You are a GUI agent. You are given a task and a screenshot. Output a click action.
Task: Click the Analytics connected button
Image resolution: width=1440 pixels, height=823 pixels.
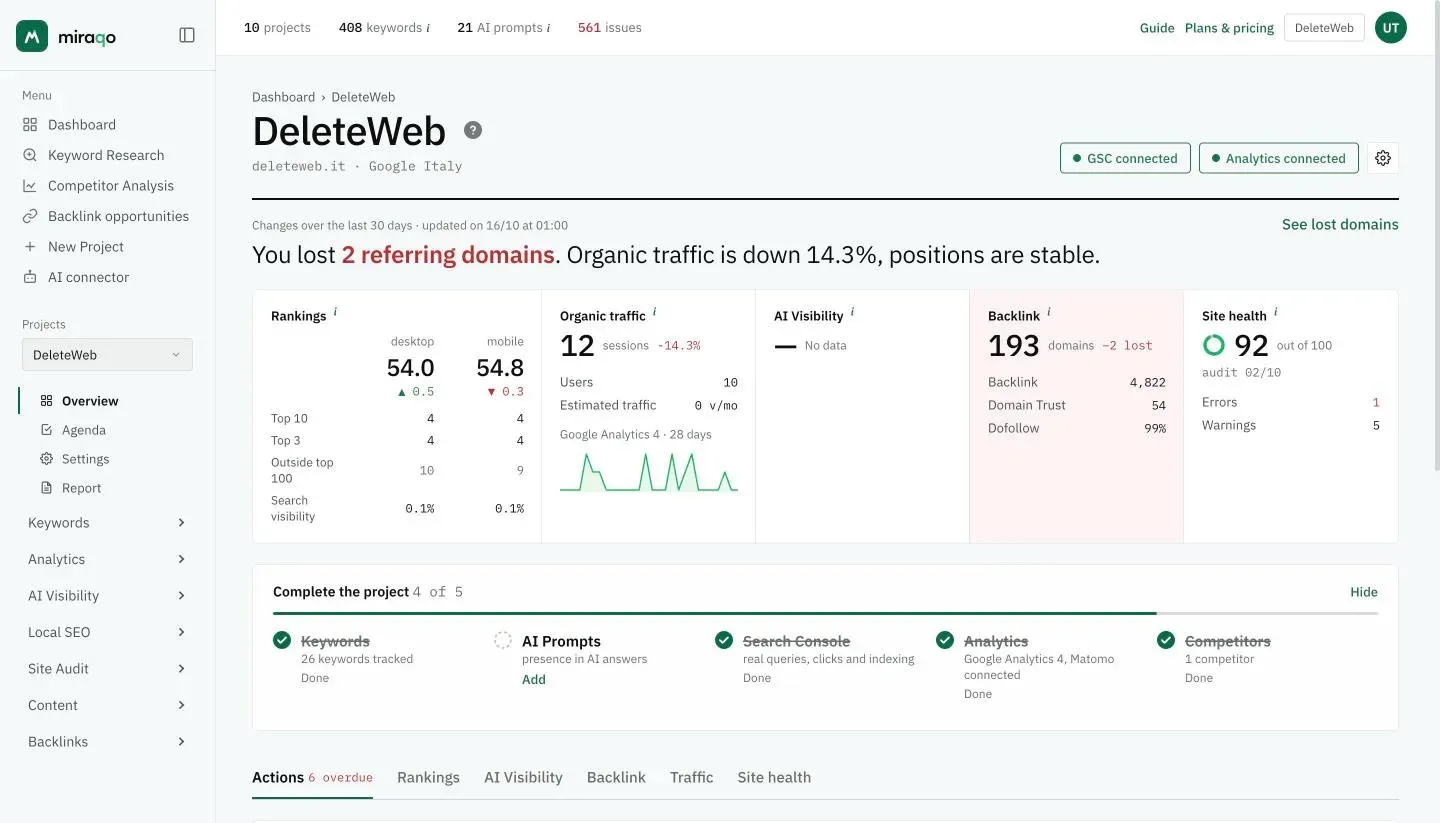pyautogui.click(x=1279, y=158)
